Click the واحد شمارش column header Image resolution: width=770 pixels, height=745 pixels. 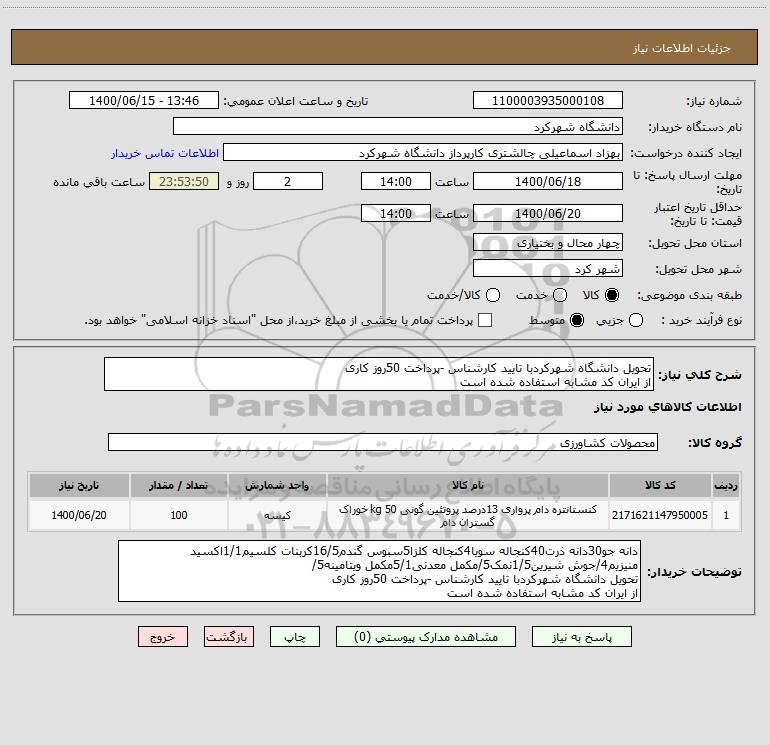point(277,485)
